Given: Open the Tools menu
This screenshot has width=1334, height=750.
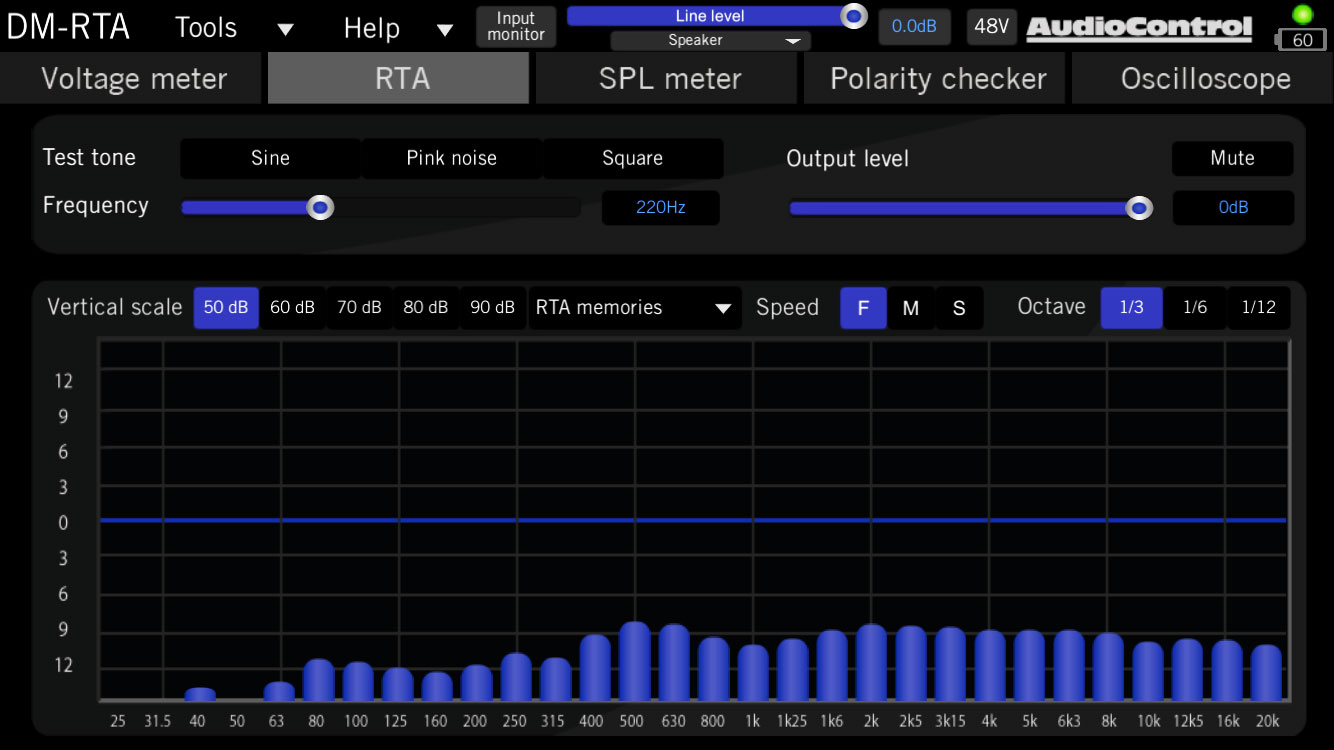Looking at the screenshot, I should (206, 28).
